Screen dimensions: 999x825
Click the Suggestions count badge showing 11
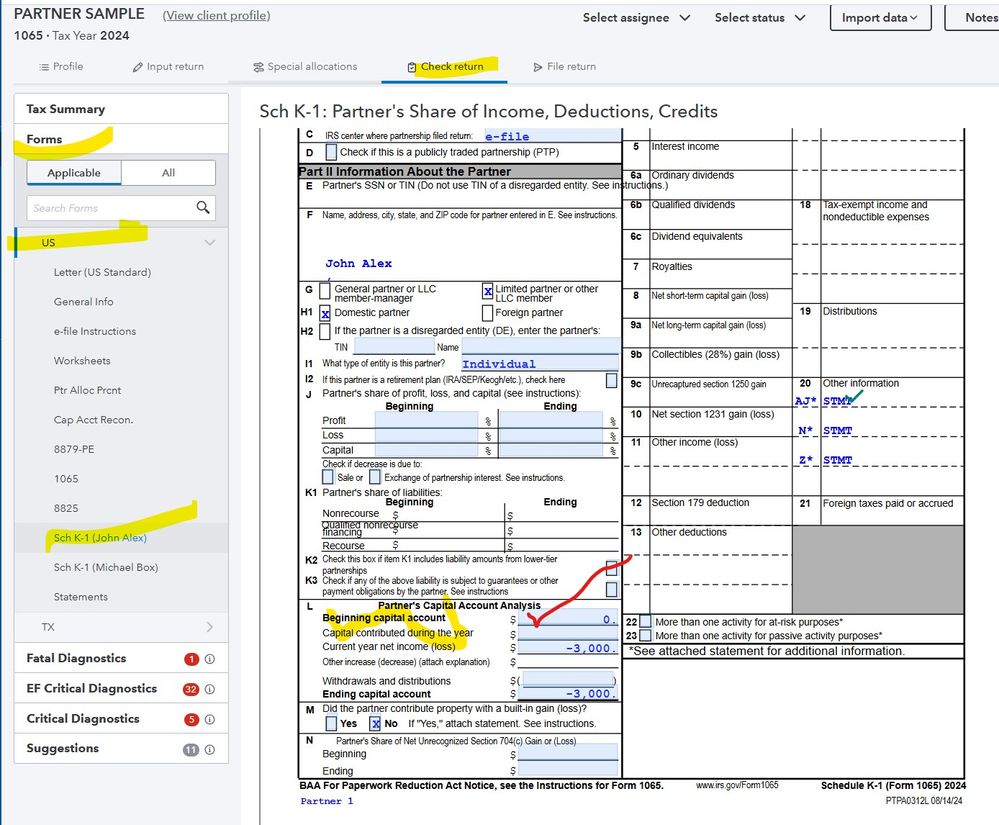[x=191, y=749]
